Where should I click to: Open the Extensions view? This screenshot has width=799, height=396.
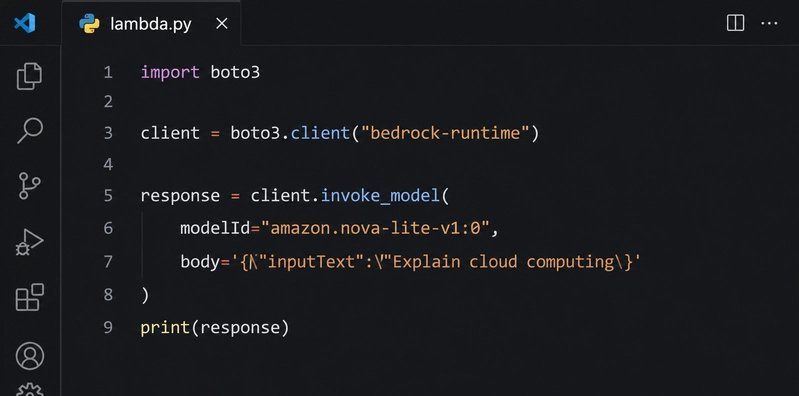coord(30,297)
